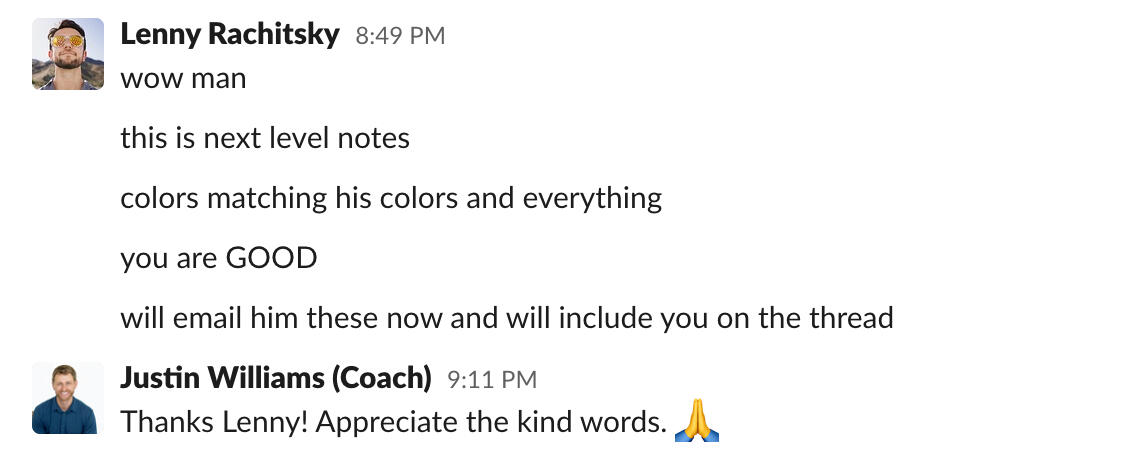This screenshot has width=1126, height=470.
Task: Open Lenny Rachitsky's profile via his name
Action: pos(230,35)
